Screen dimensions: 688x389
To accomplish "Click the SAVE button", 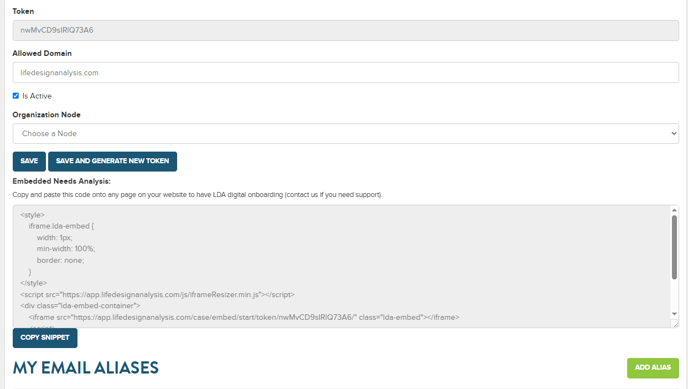I will [x=29, y=161].
